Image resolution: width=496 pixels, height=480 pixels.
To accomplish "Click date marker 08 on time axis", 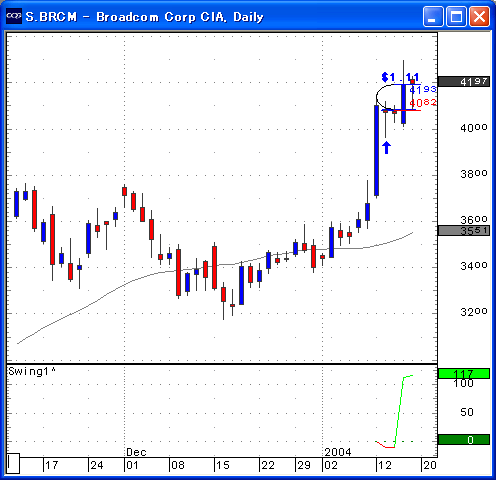I will point(177,465).
